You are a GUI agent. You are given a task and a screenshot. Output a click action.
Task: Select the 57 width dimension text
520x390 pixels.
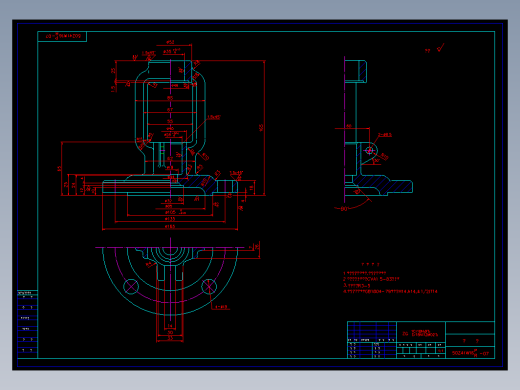click(x=170, y=110)
